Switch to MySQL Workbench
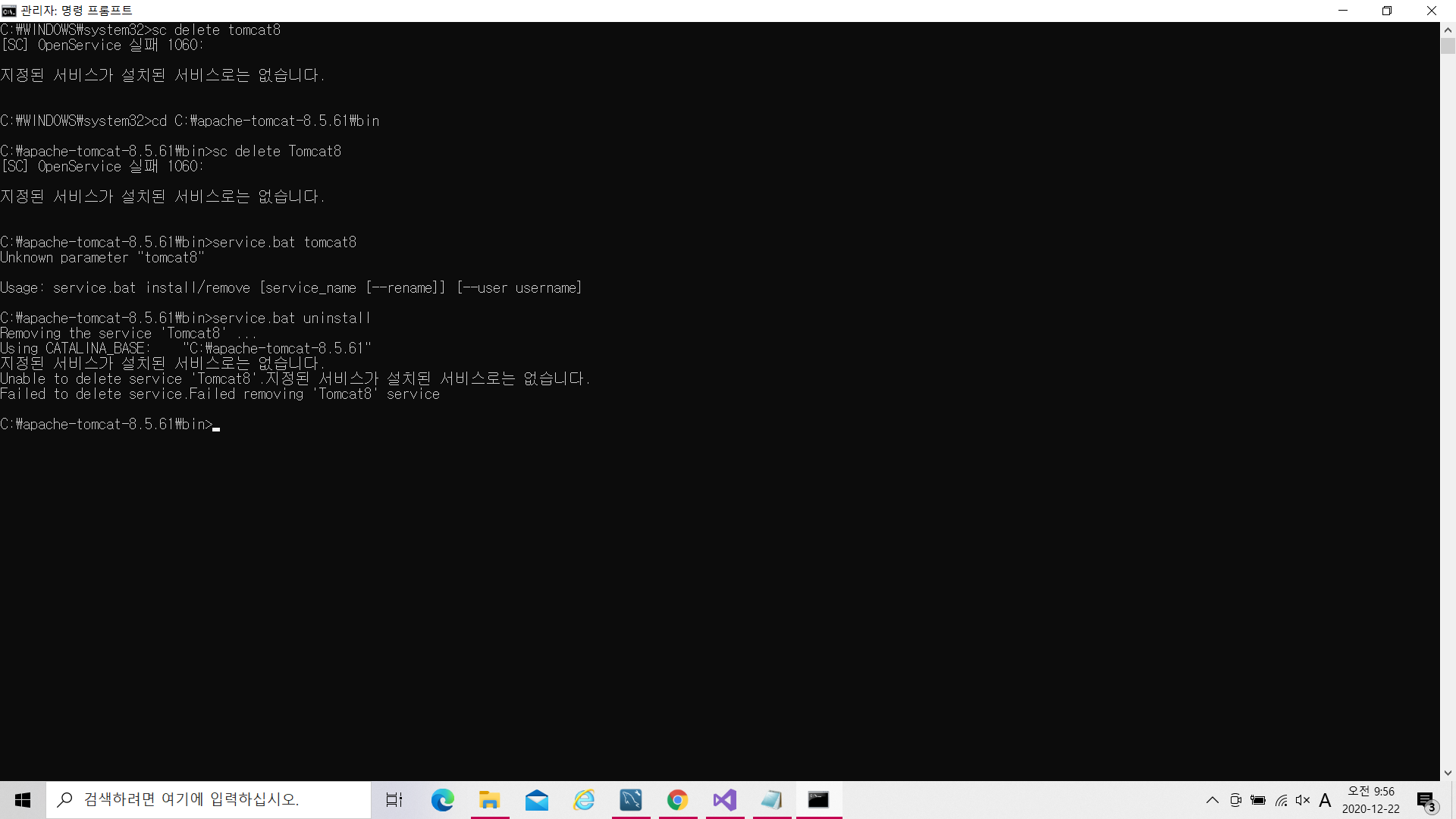The height and width of the screenshot is (819, 1456). tap(631, 800)
